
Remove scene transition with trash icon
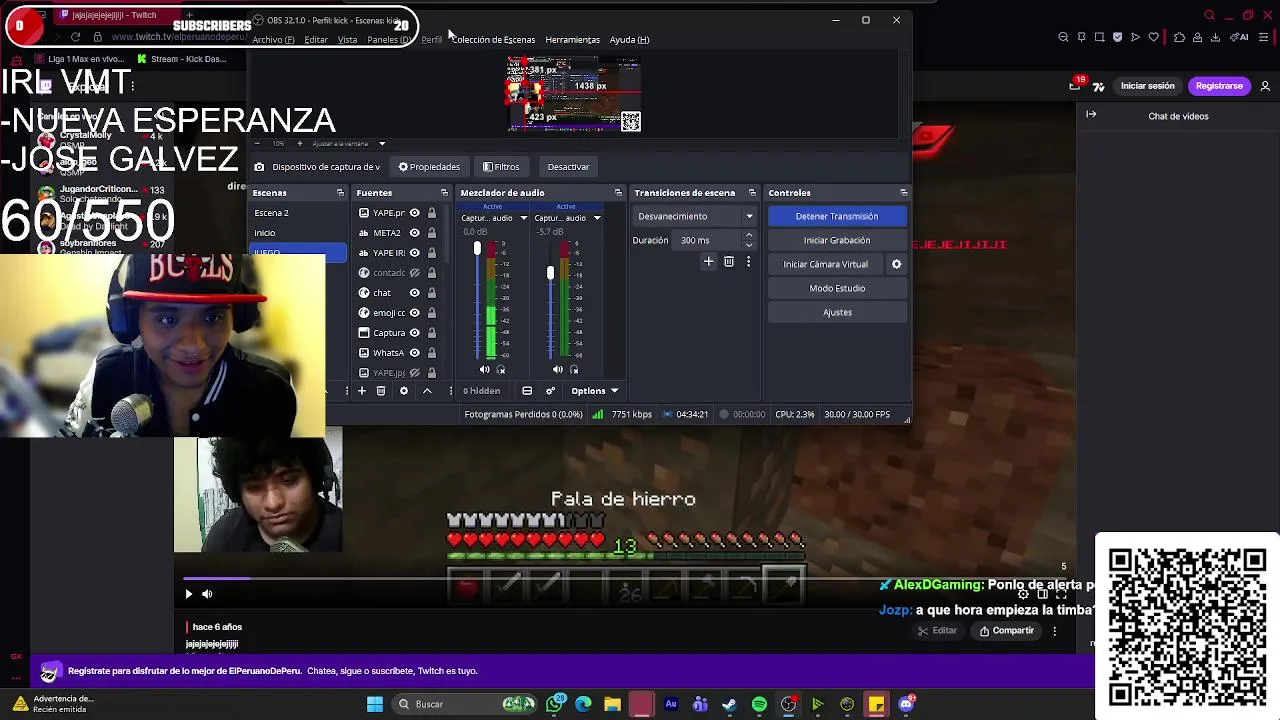(729, 262)
